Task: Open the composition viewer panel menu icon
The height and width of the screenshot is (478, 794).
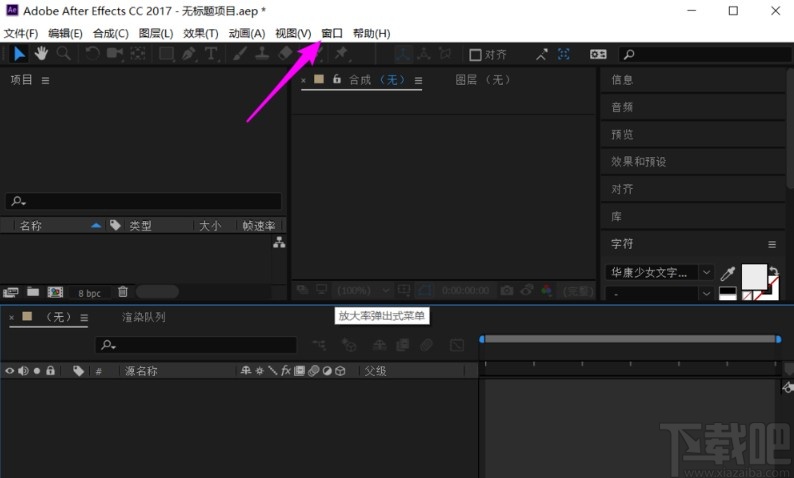Action: (418, 81)
